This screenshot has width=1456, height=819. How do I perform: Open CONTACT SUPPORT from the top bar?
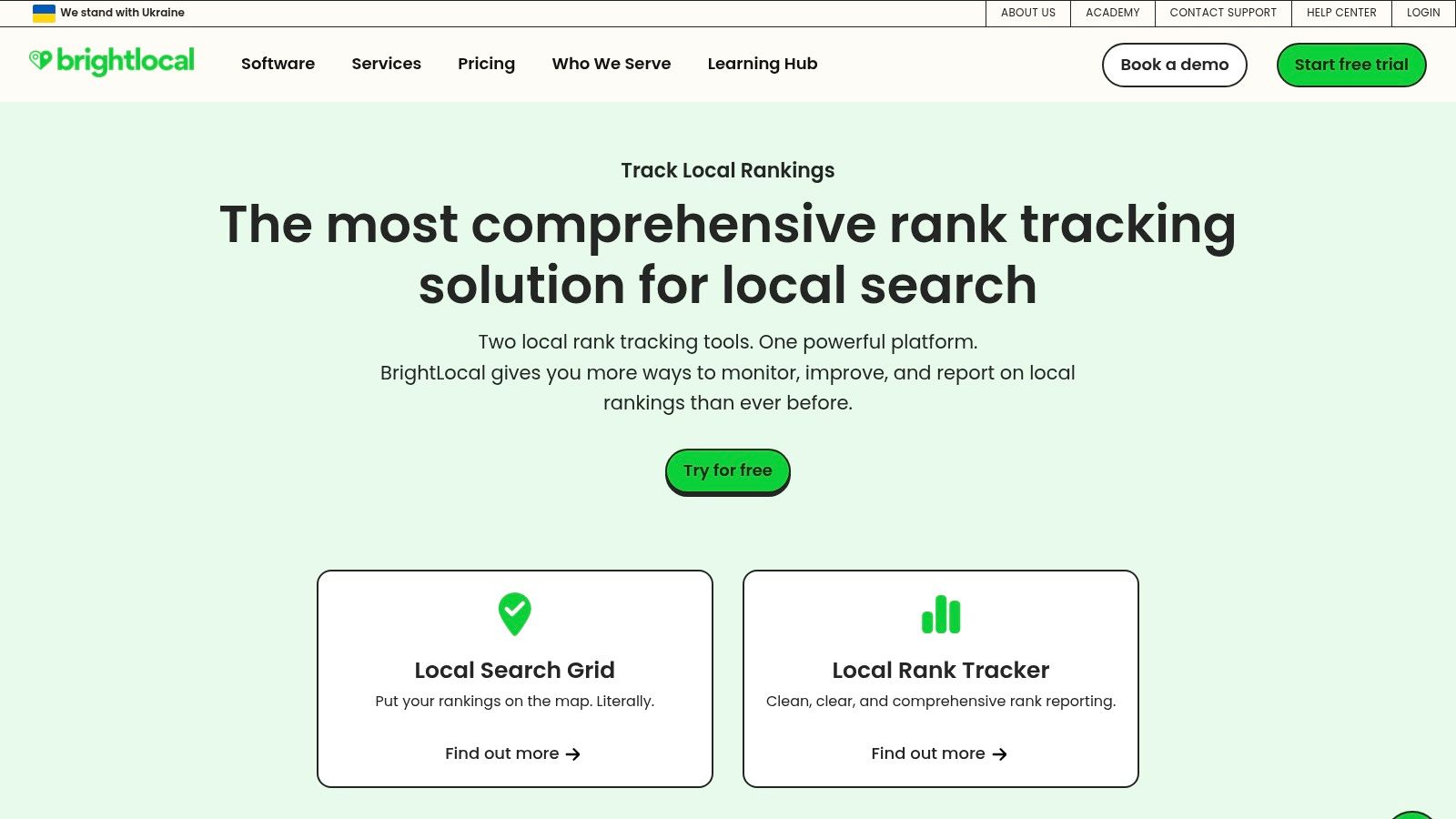tap(1223, 13)
